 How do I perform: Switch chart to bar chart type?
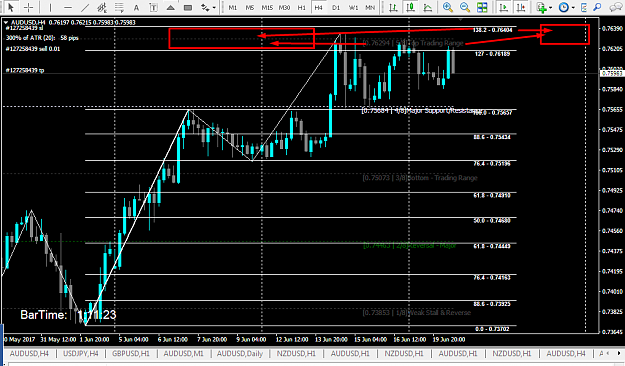click(393, 7)
